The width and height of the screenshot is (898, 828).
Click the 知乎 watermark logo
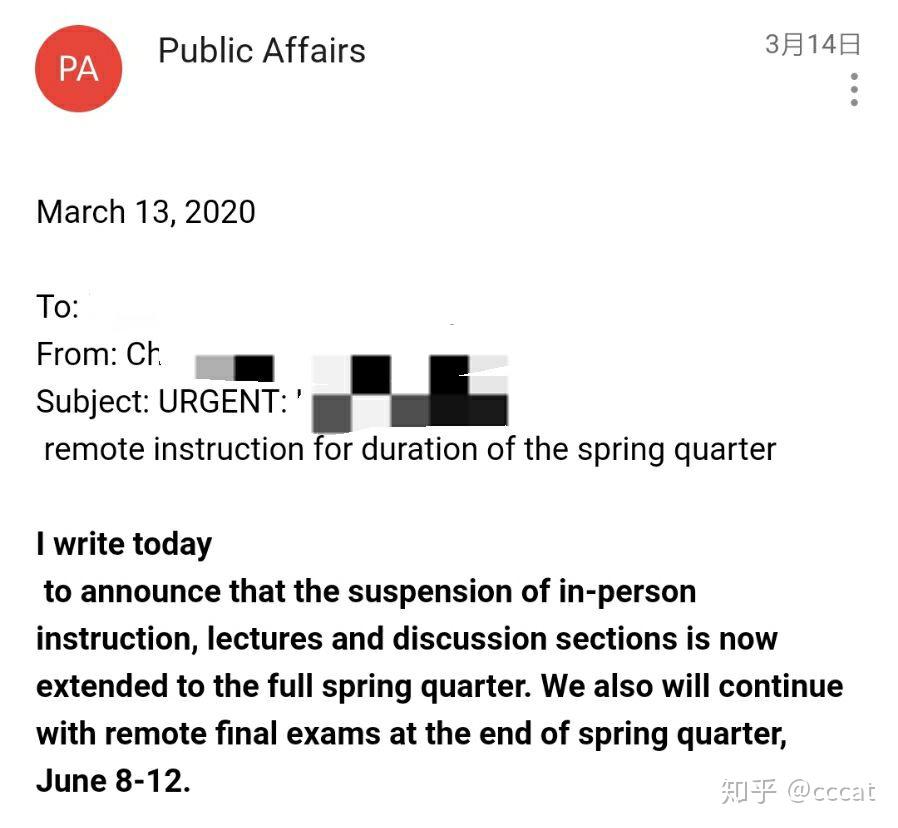(749, 791)
